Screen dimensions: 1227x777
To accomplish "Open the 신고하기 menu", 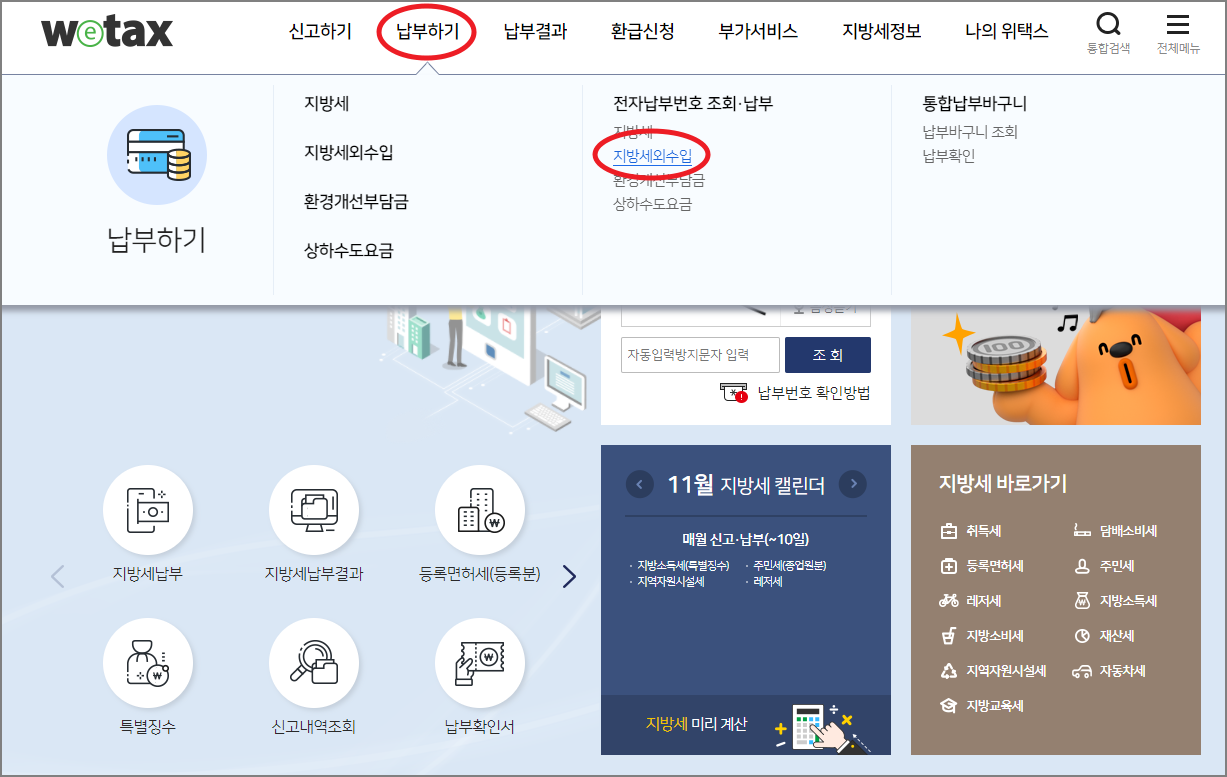I will pos(320,31).
